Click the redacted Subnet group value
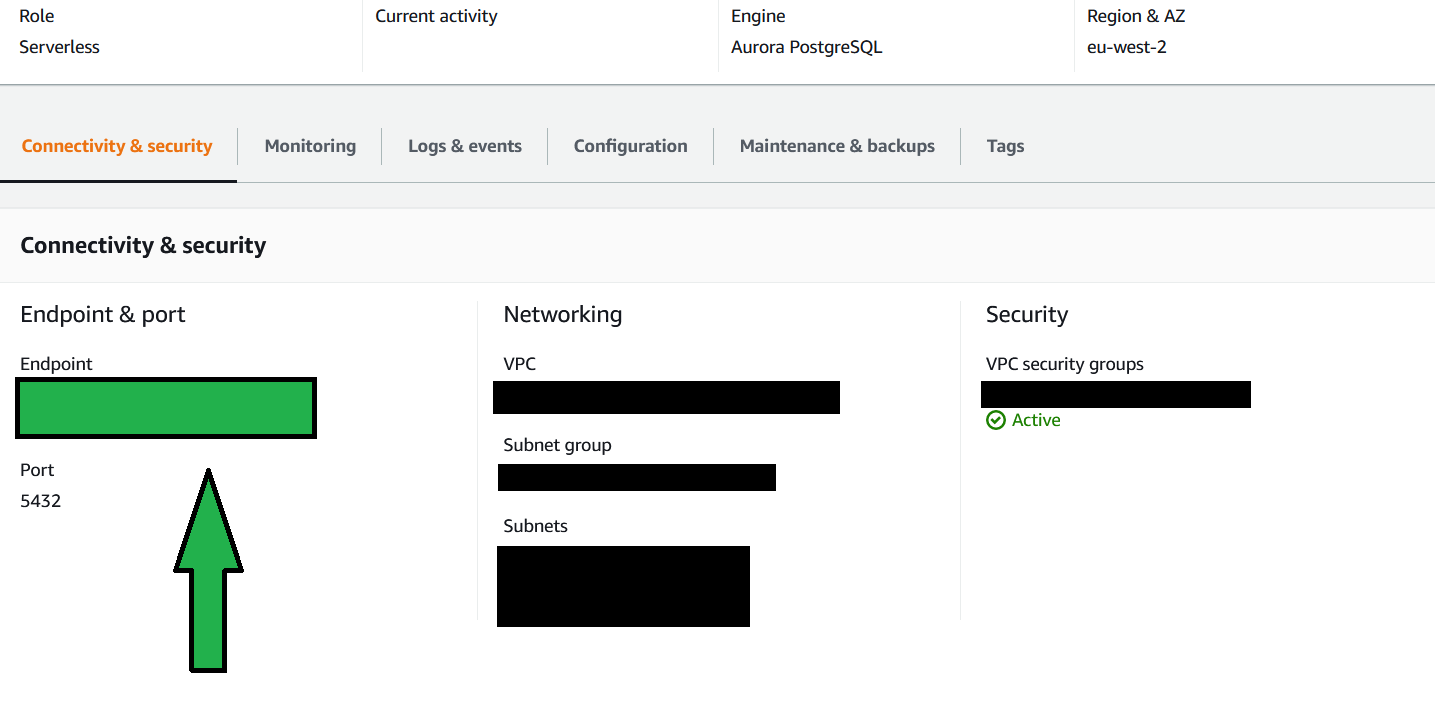The height and width of the screenshot is (708, 1435). pyautogui.click(x=636, y=477)
